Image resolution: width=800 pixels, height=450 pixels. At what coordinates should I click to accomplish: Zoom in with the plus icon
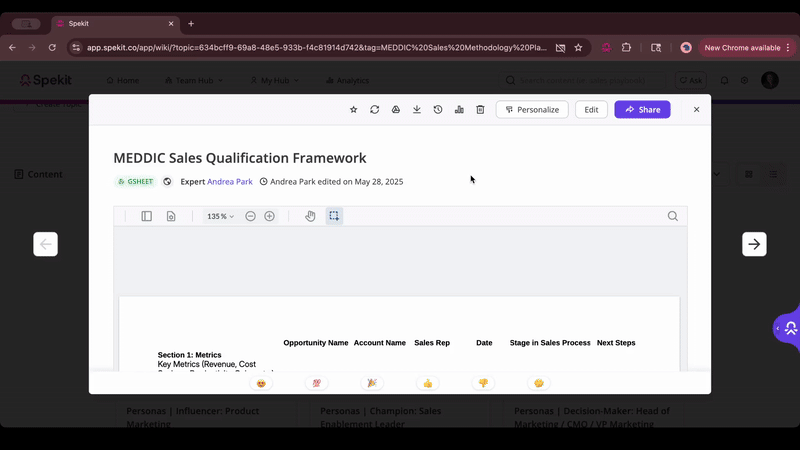point(269,216)
